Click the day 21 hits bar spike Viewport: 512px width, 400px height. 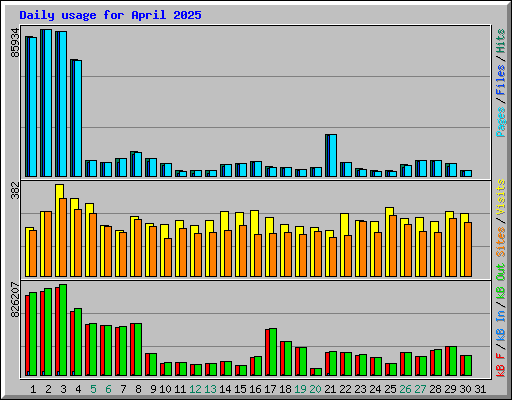[331, 155]
